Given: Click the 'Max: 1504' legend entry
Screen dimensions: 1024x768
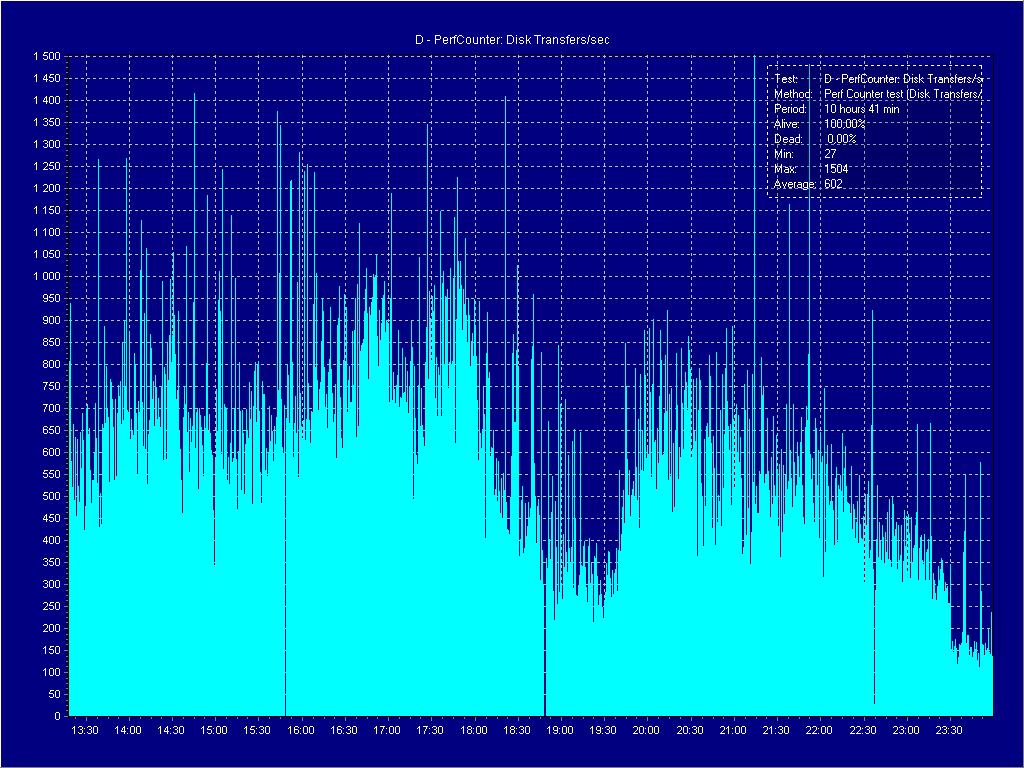Looking at the screenshot, I should point(811,169).
